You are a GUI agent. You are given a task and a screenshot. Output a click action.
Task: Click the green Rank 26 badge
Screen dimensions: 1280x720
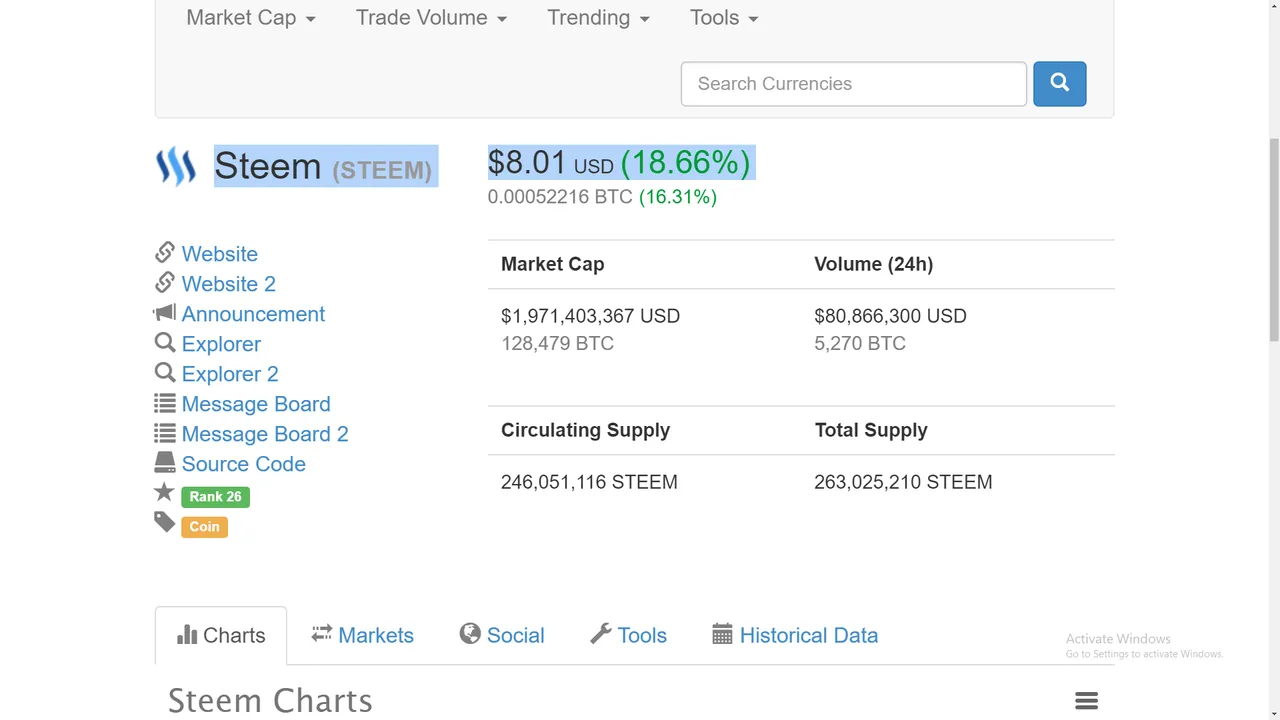pyautogui.click(x=215, y=497)
